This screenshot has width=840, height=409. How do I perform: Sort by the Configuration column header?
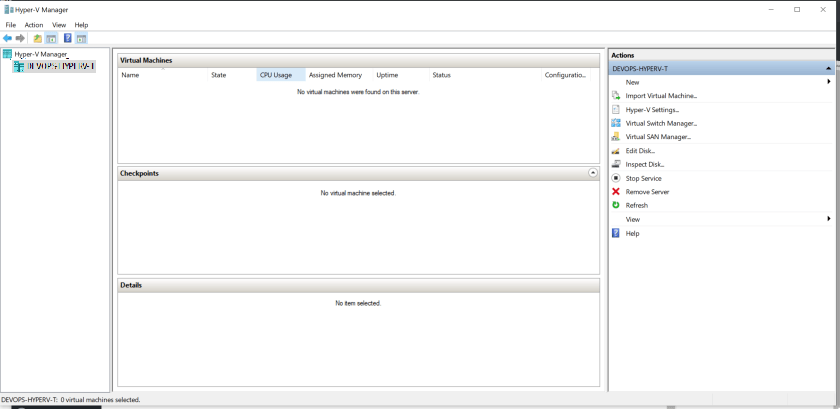(566, 75)
